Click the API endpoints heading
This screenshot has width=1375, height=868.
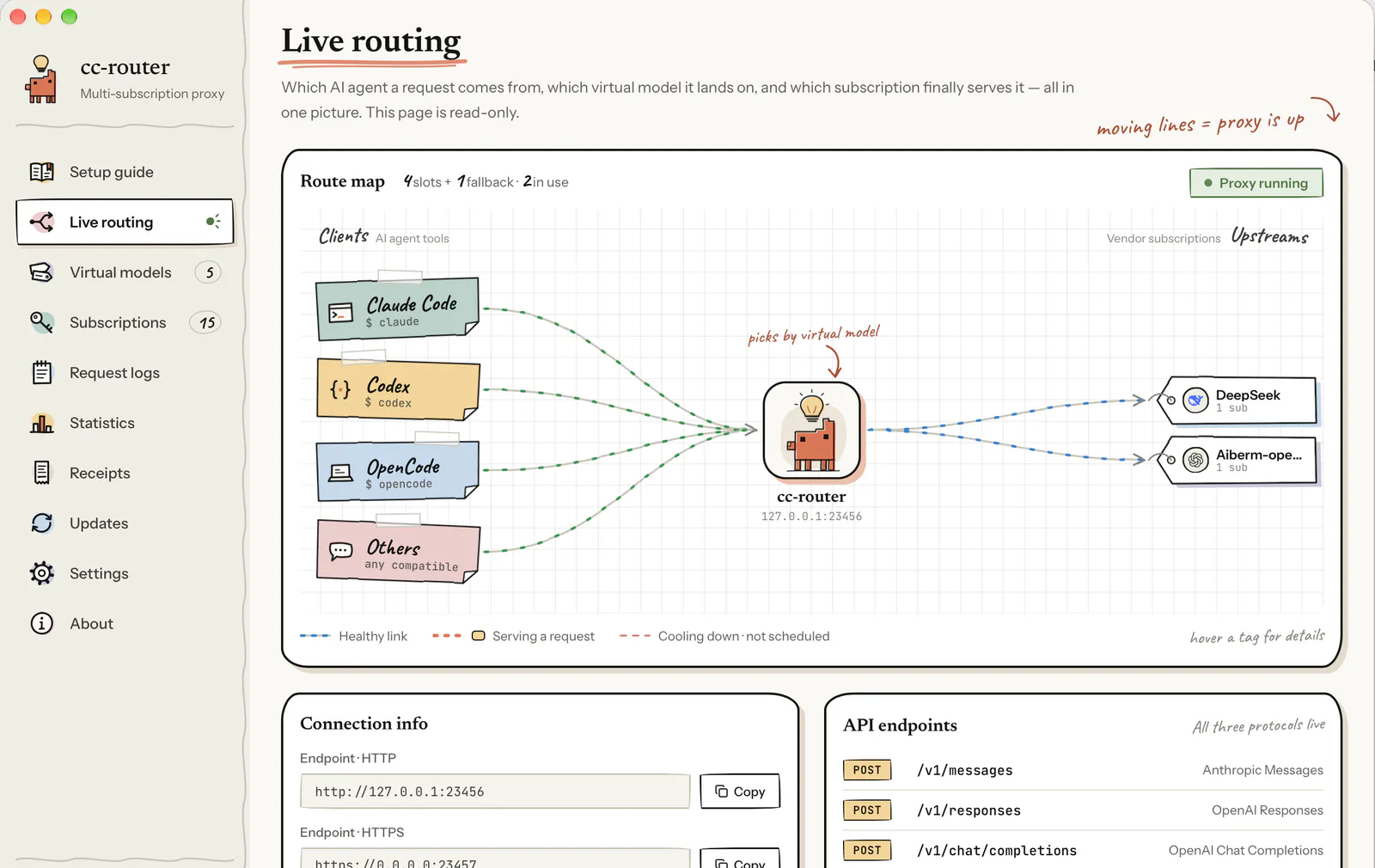tap(900, 725)
